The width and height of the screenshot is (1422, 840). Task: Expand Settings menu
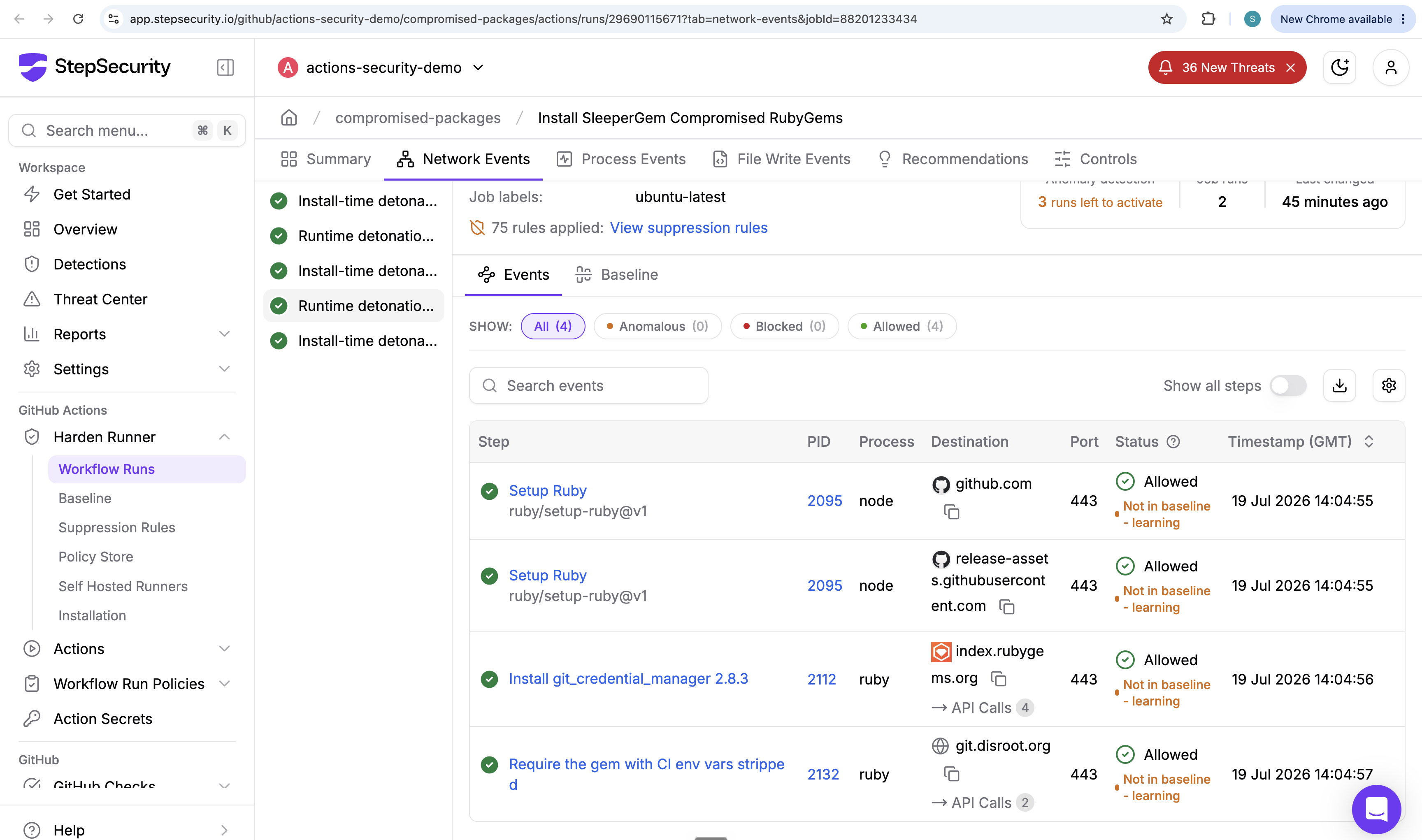pos(224,369)
